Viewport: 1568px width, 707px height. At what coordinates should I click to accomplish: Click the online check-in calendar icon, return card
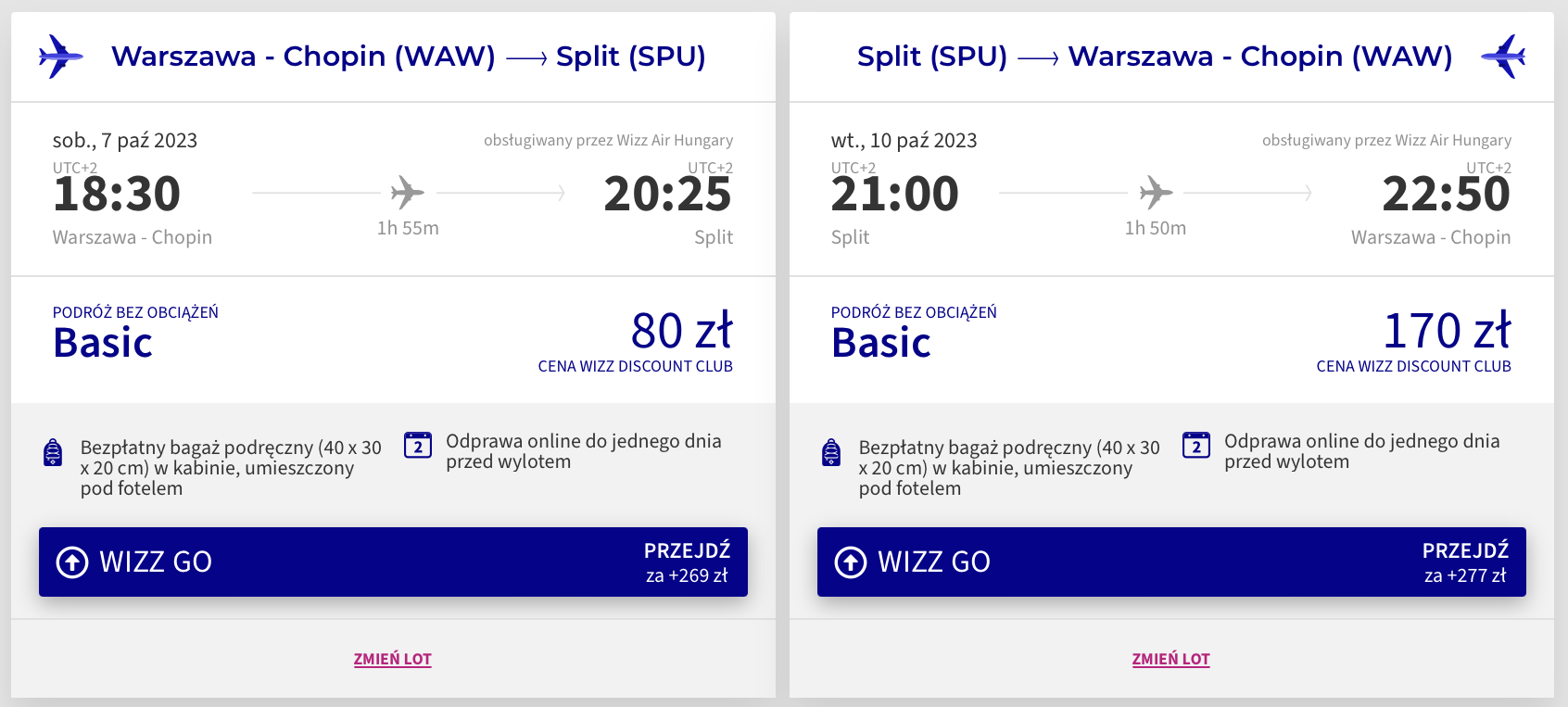click(x=1196, y=446)
